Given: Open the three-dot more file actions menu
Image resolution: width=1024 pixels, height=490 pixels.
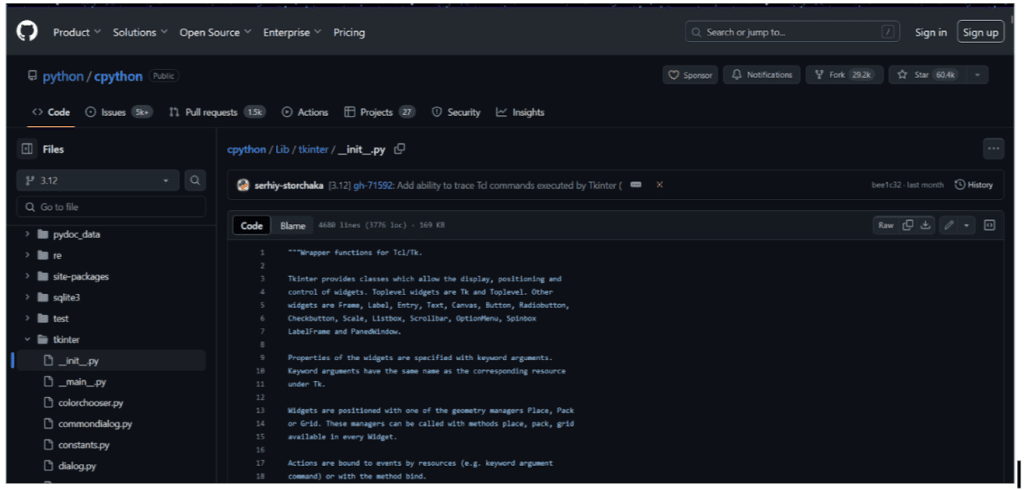Looking at the screenshot, I should pyautogui.click(x=993, y=149).
